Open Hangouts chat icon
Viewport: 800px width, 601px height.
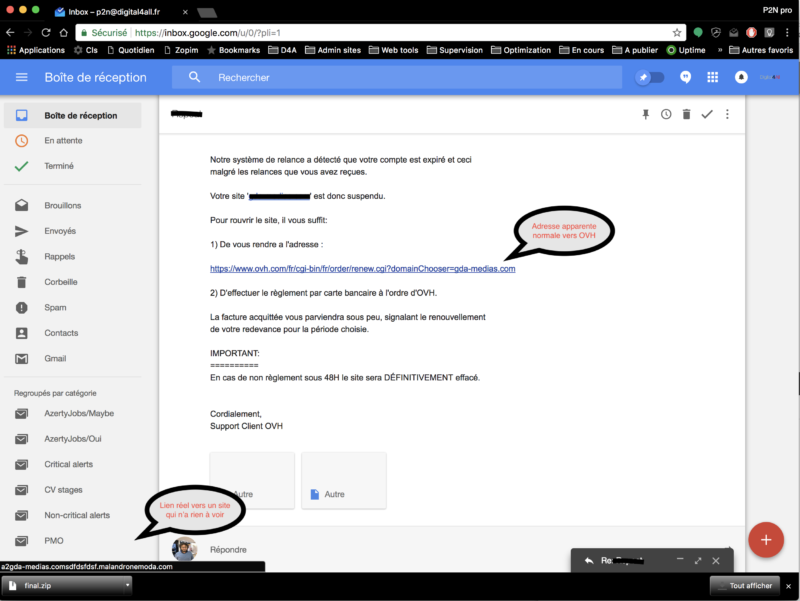[685, 78]
